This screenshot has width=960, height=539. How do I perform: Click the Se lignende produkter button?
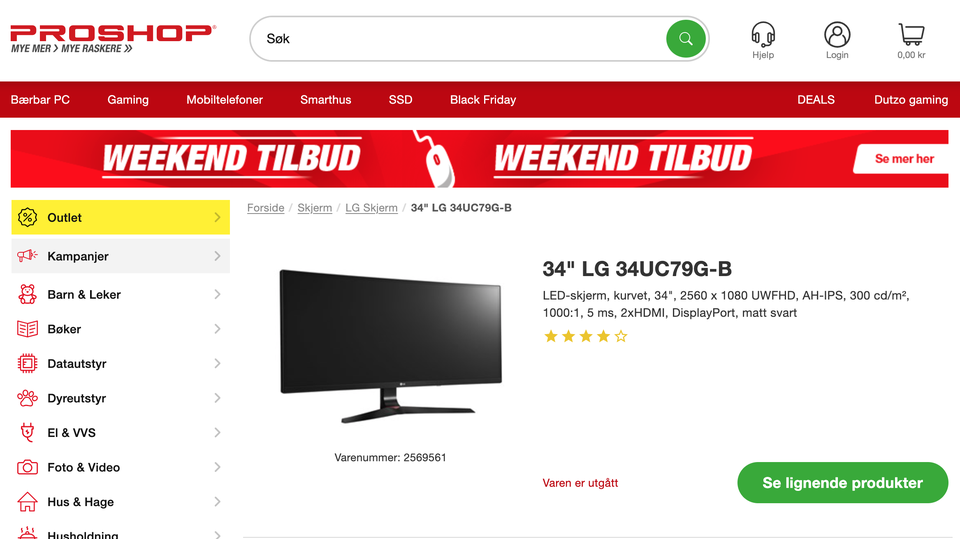pos(842,483)
